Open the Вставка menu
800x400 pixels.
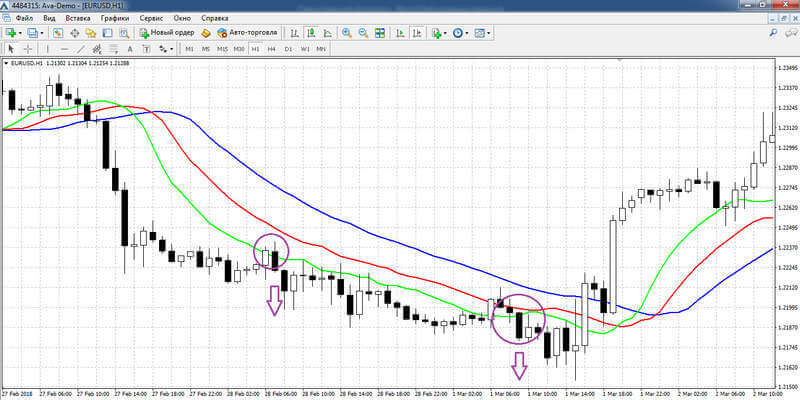pos(78,18)
